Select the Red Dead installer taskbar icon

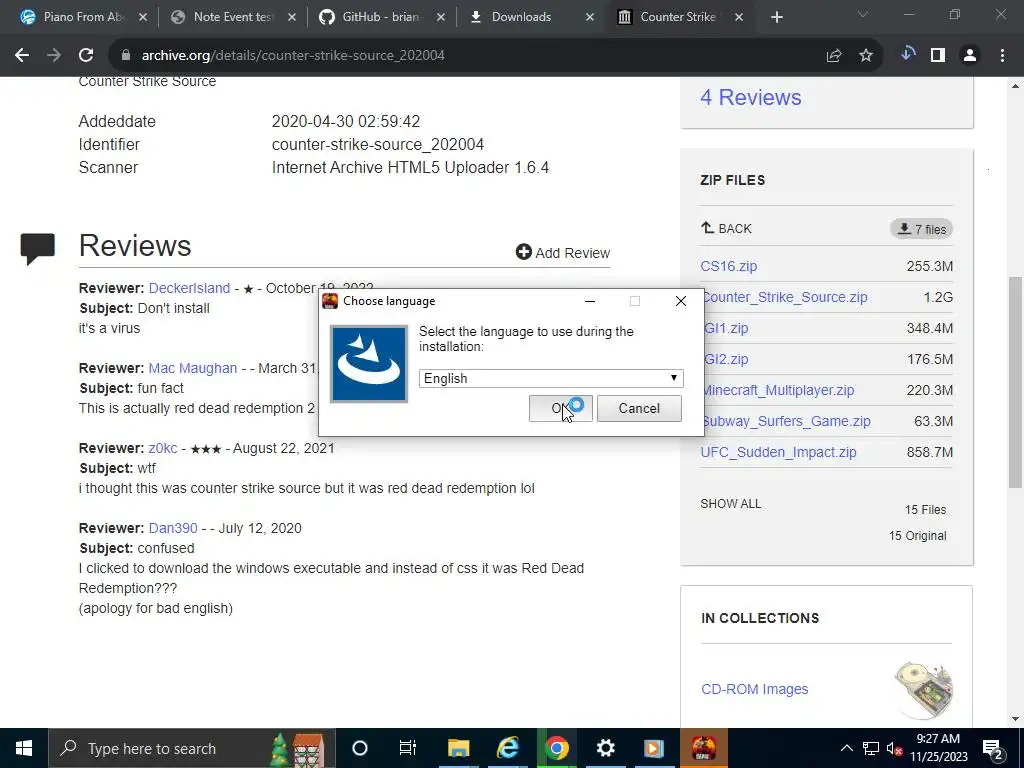[704, 748]
